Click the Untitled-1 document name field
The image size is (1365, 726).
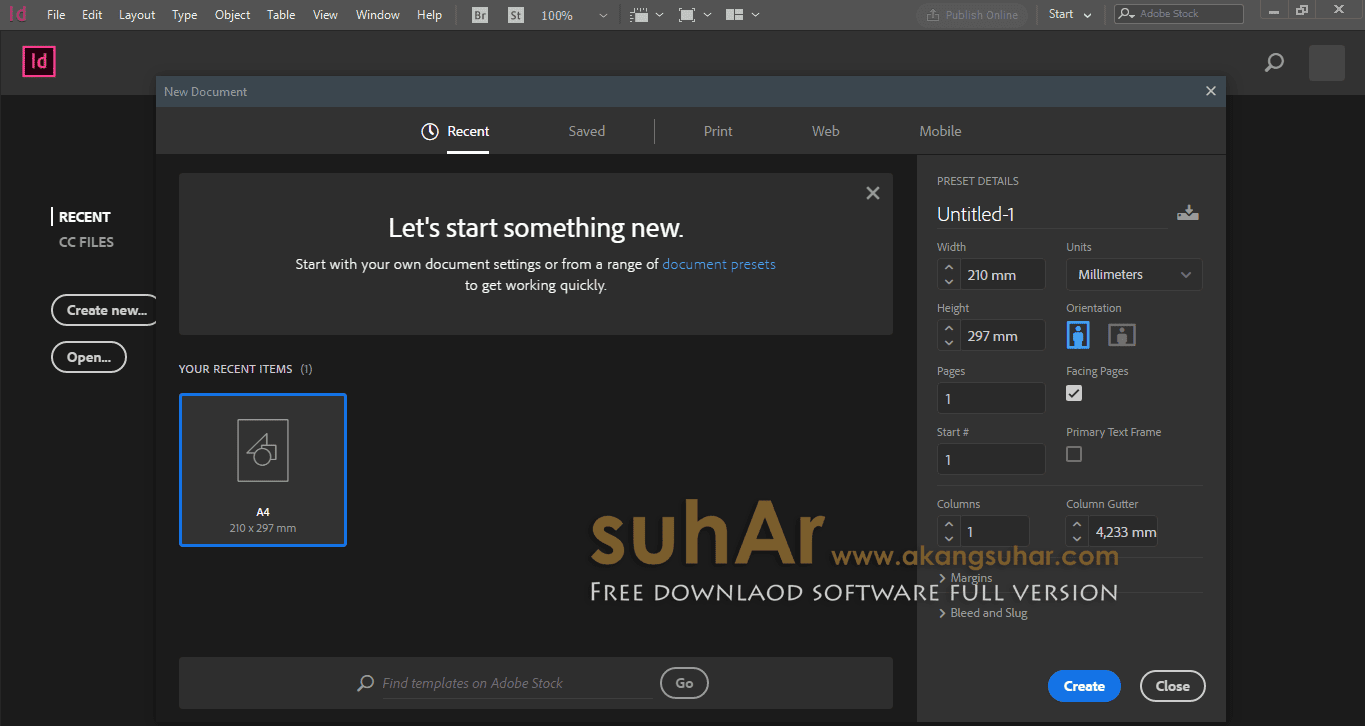tap(1051, 214)
